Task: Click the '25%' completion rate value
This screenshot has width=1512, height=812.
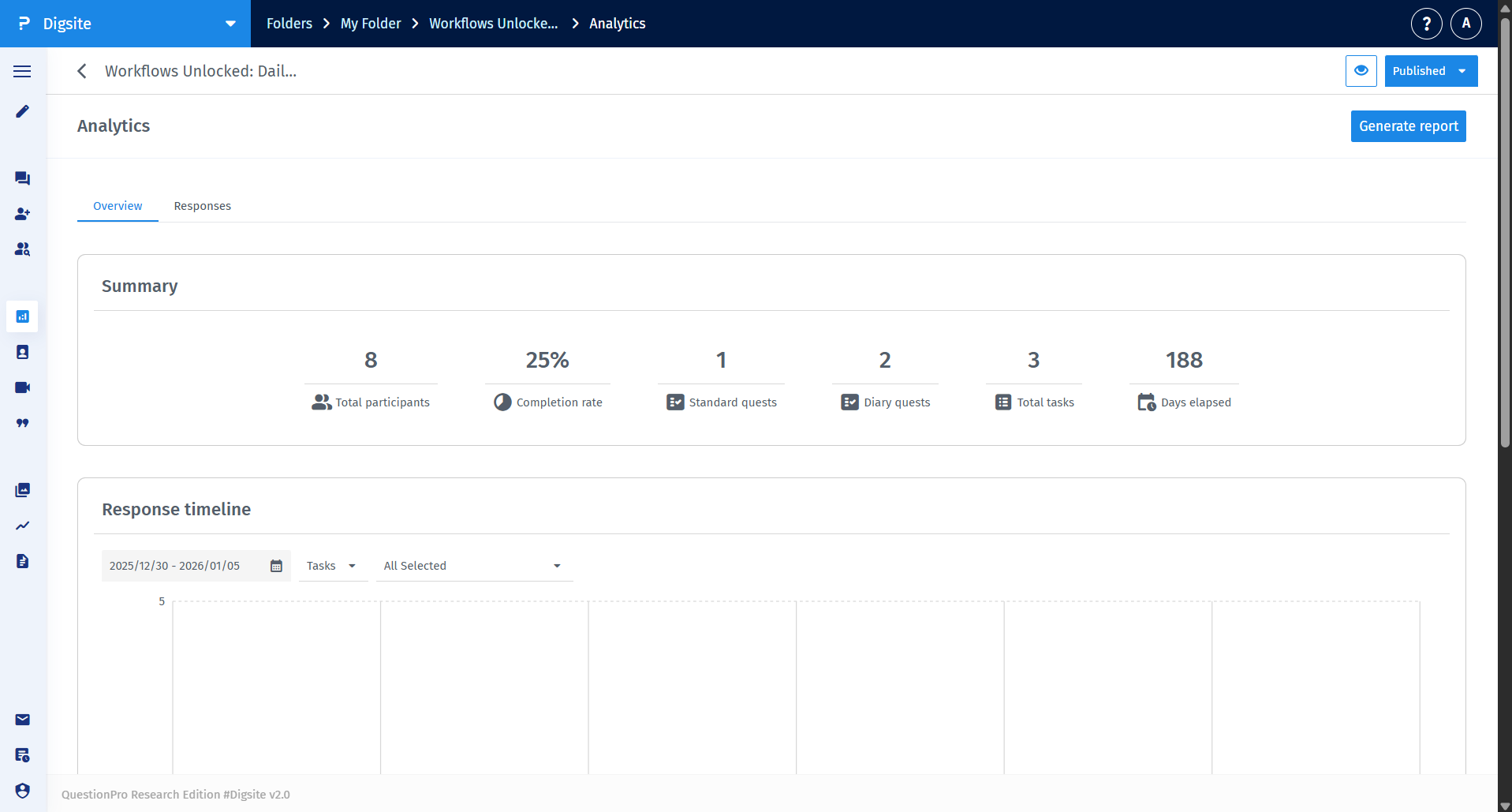Action: (x=547, y=361)
